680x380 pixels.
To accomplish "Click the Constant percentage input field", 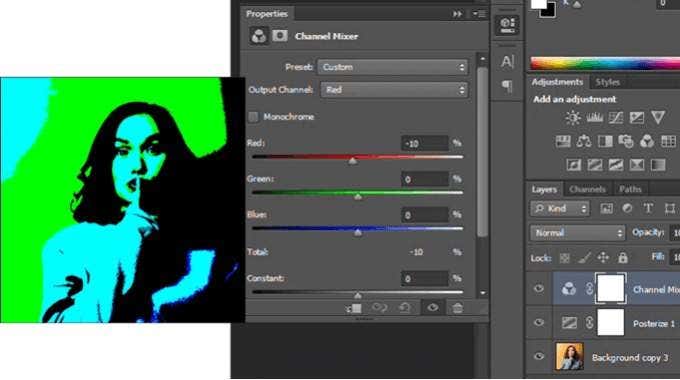I will pos(425,278).
